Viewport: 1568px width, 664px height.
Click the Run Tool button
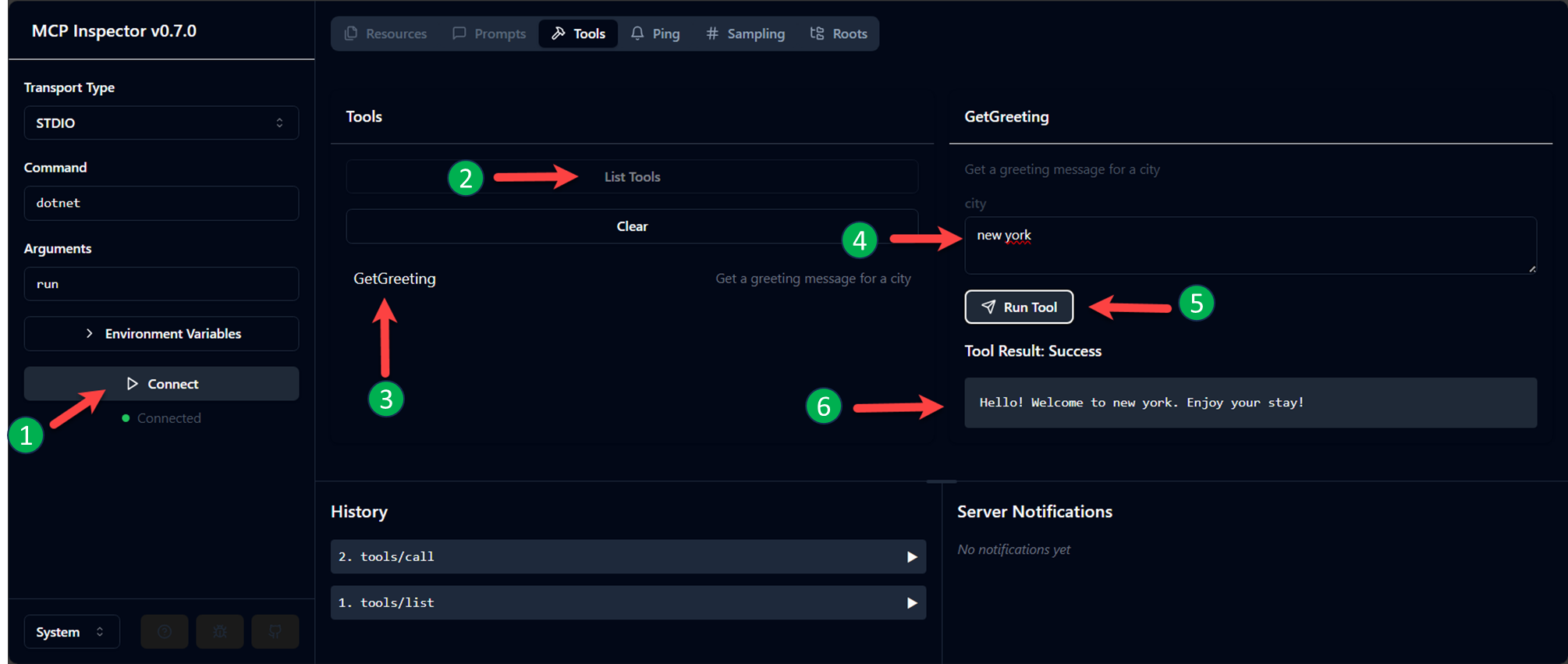(x=1019, y=307)
